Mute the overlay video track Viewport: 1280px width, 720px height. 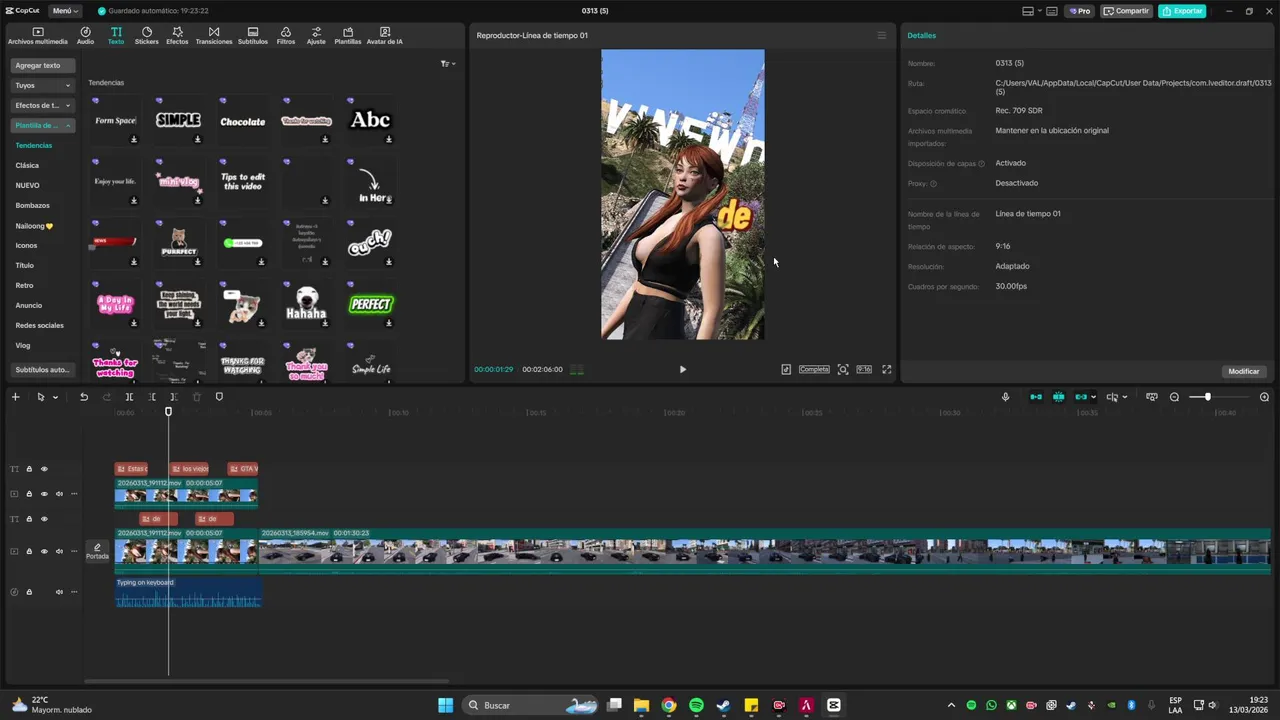coord(59,494)
